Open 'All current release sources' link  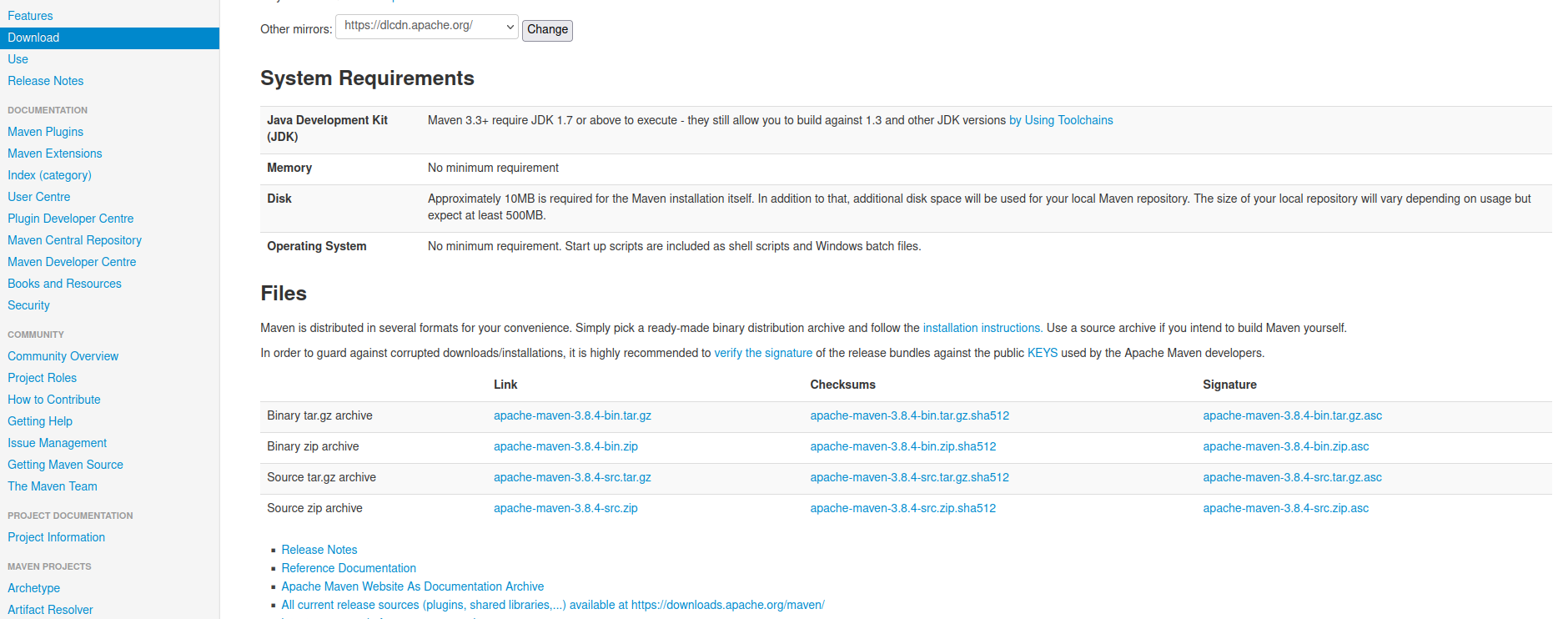(553, 605)
